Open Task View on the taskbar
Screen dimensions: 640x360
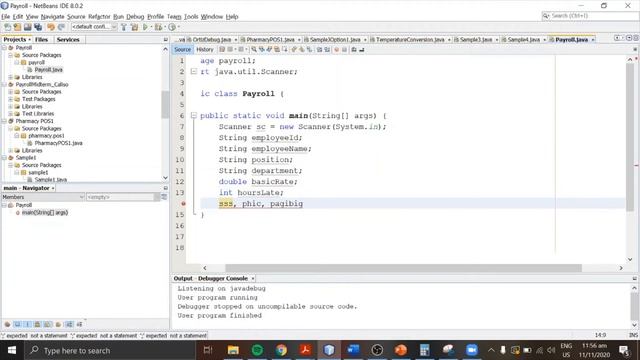[208, 350]
